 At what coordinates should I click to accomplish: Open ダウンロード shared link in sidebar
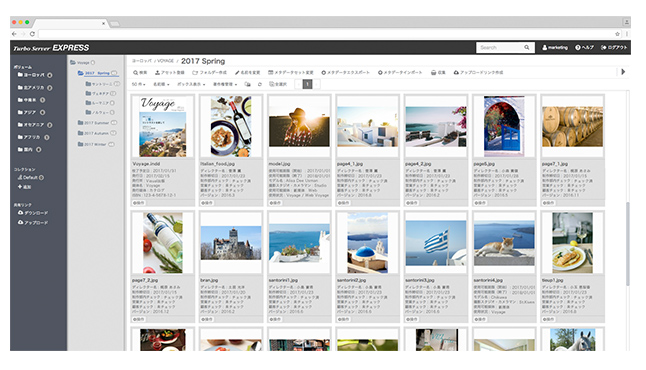tap(33, 213)
